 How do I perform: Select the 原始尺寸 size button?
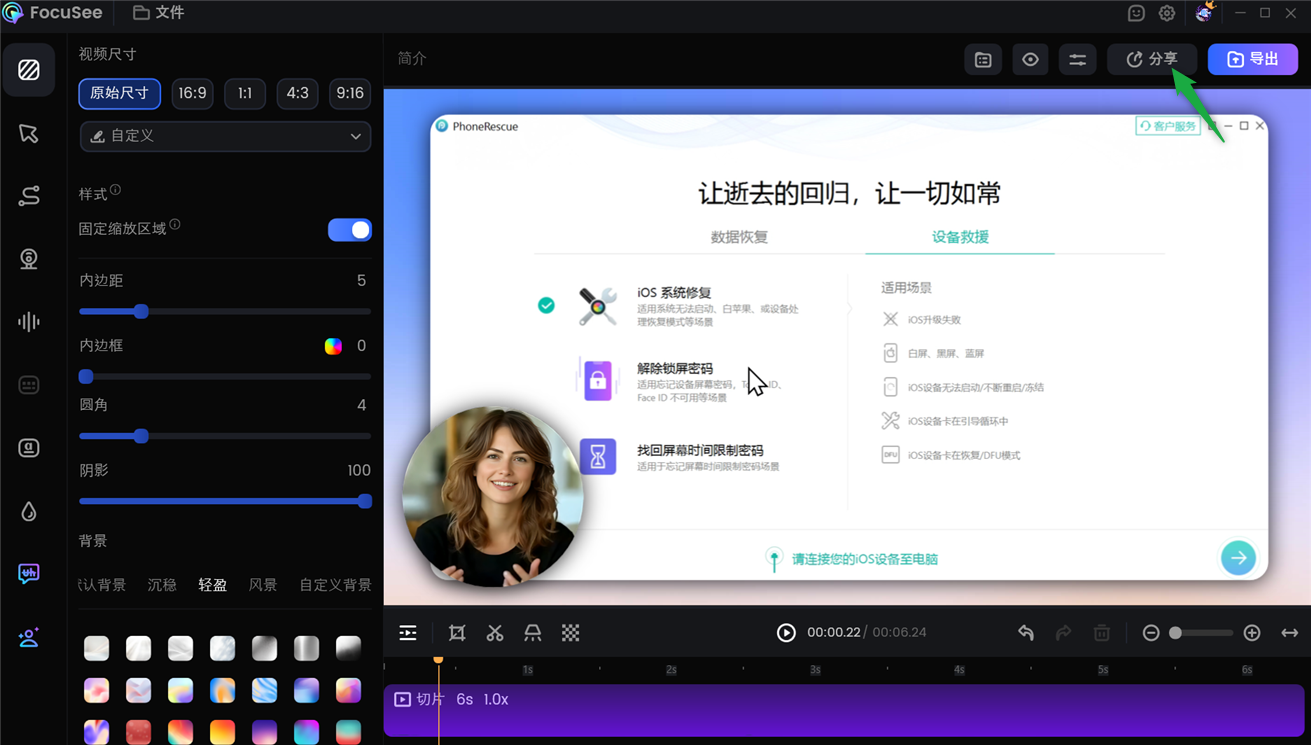pos(120,93)
